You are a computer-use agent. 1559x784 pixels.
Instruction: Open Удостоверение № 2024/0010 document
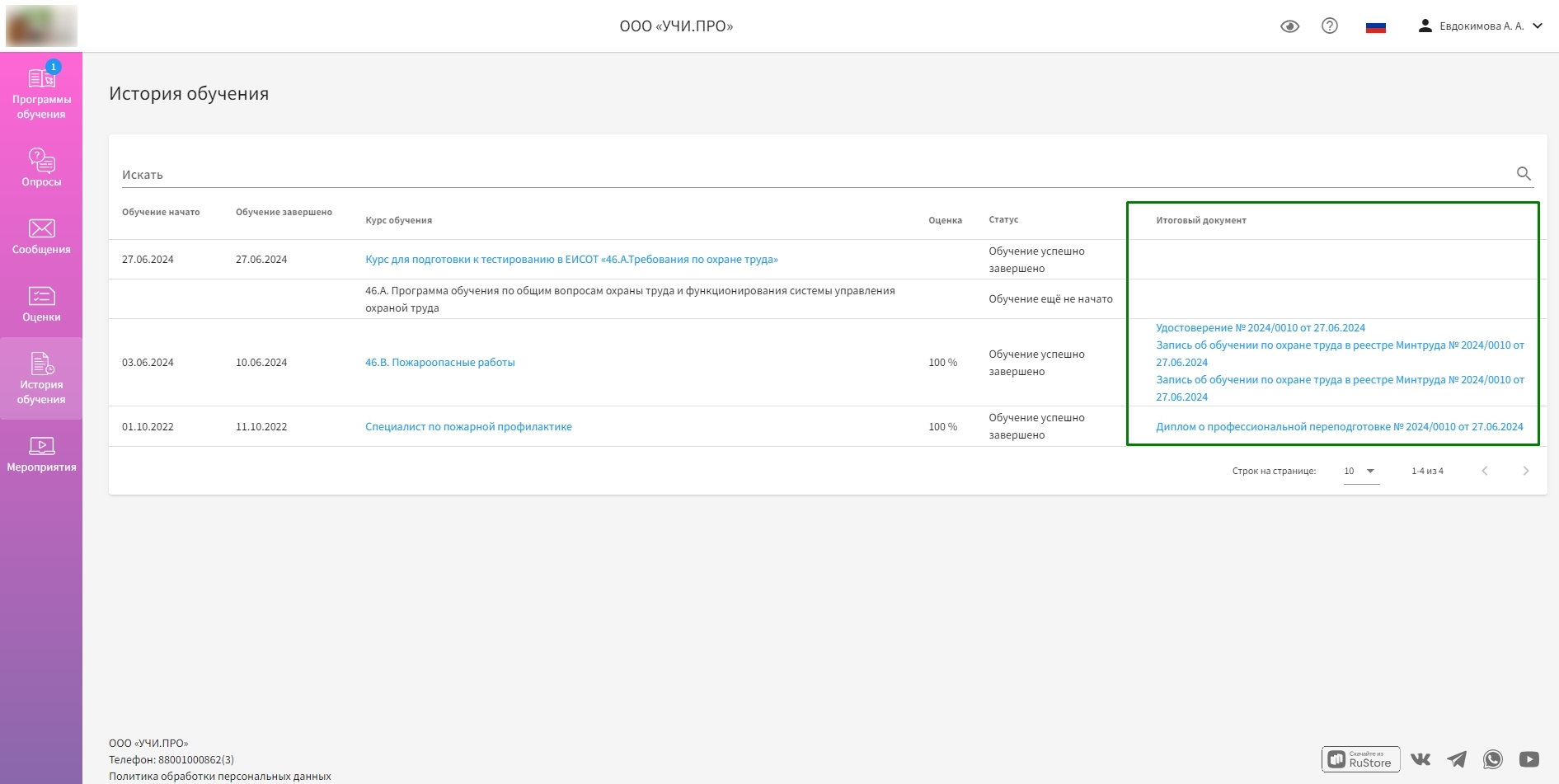(1261, 327)
